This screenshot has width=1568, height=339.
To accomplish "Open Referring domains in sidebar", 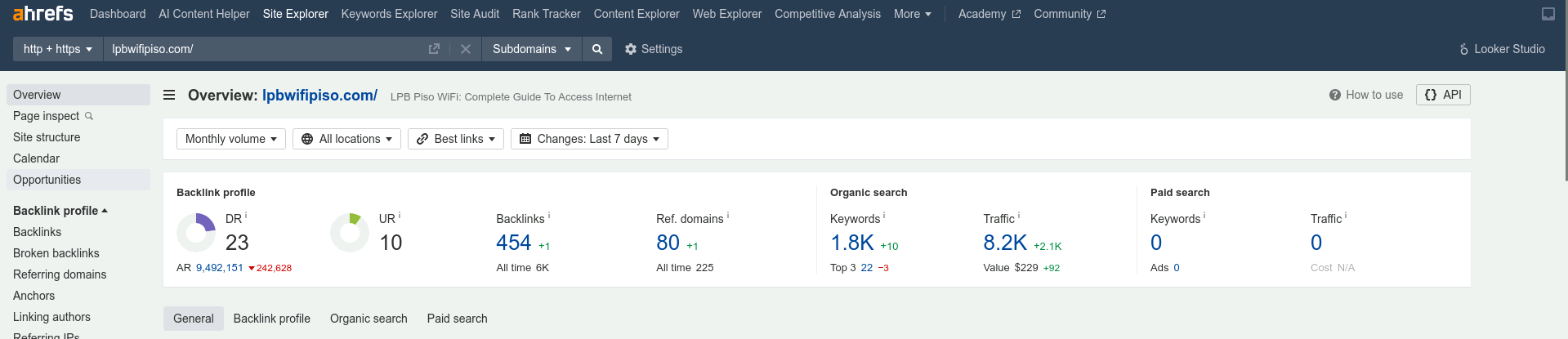I will 60,274.
